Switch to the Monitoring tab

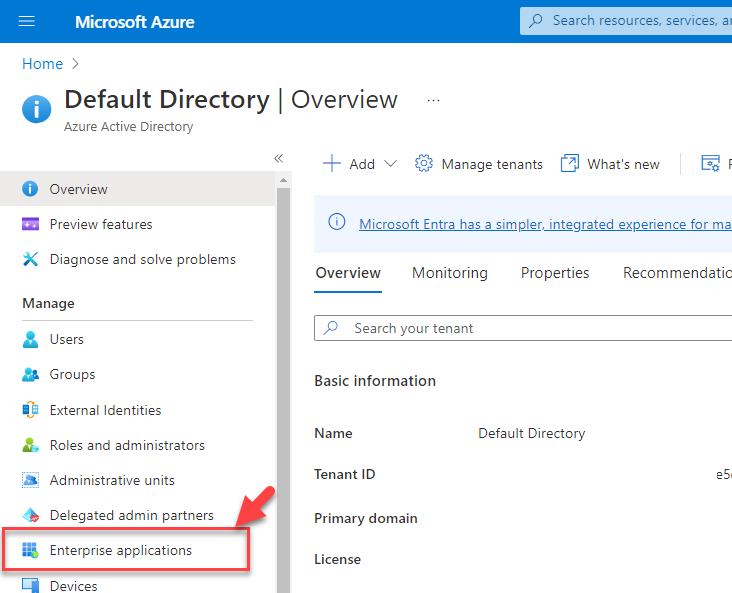[x=450, y=273]
